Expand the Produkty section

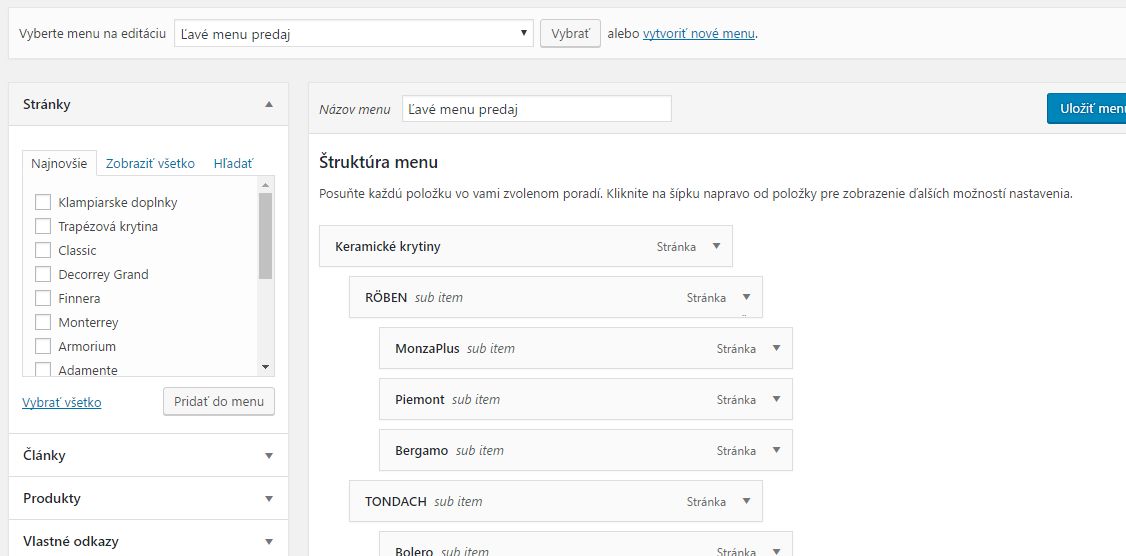[x=149, y=499]
